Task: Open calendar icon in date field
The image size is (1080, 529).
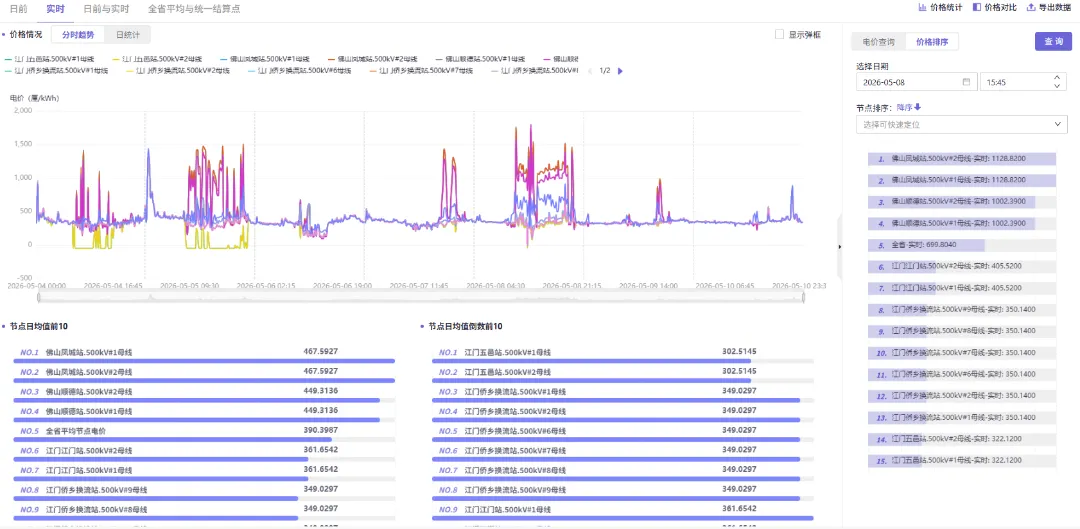Action: pyautogui.click(x=966, y=82)
